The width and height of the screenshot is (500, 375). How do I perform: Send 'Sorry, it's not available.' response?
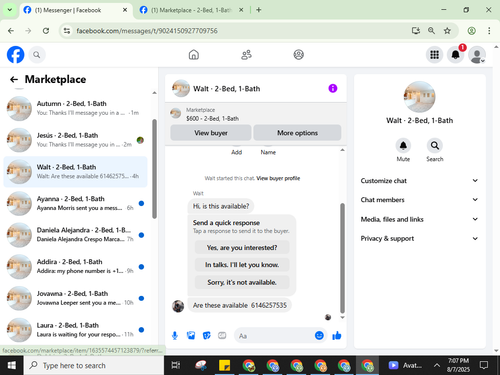pos(242,282)
